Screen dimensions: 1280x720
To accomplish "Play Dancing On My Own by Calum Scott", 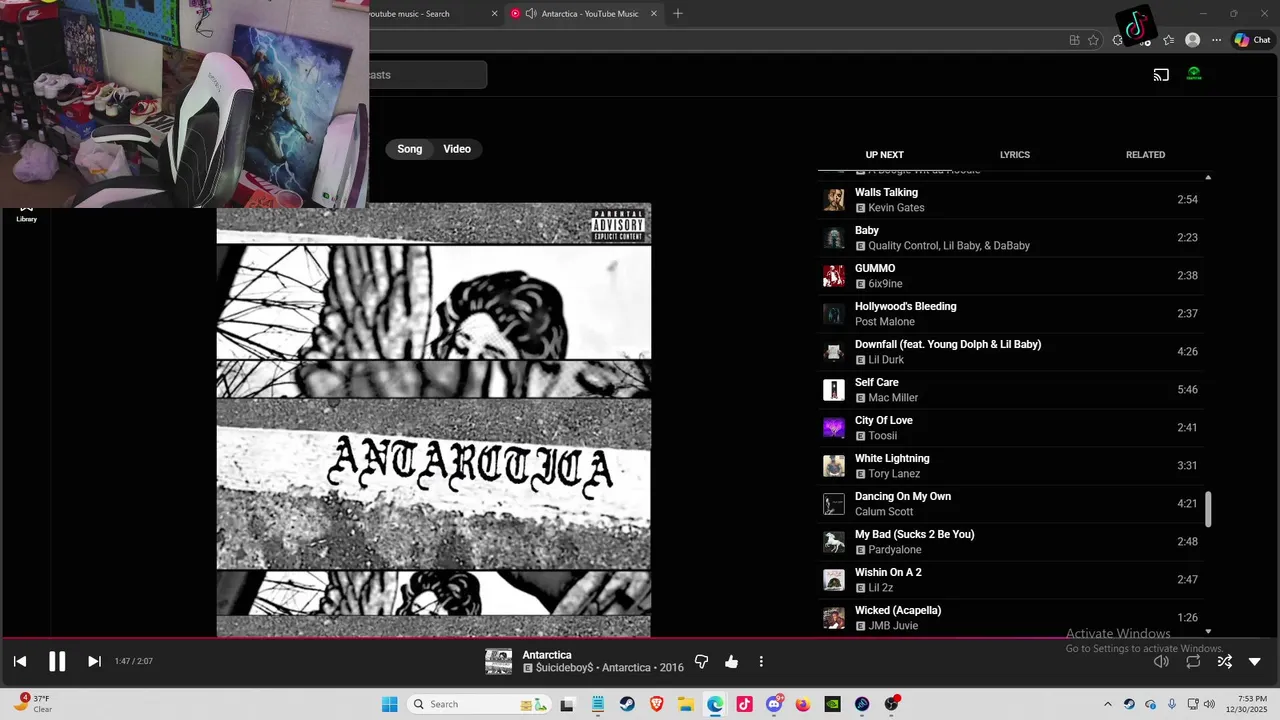I will pyautogui.click(x=1012, y=504).
